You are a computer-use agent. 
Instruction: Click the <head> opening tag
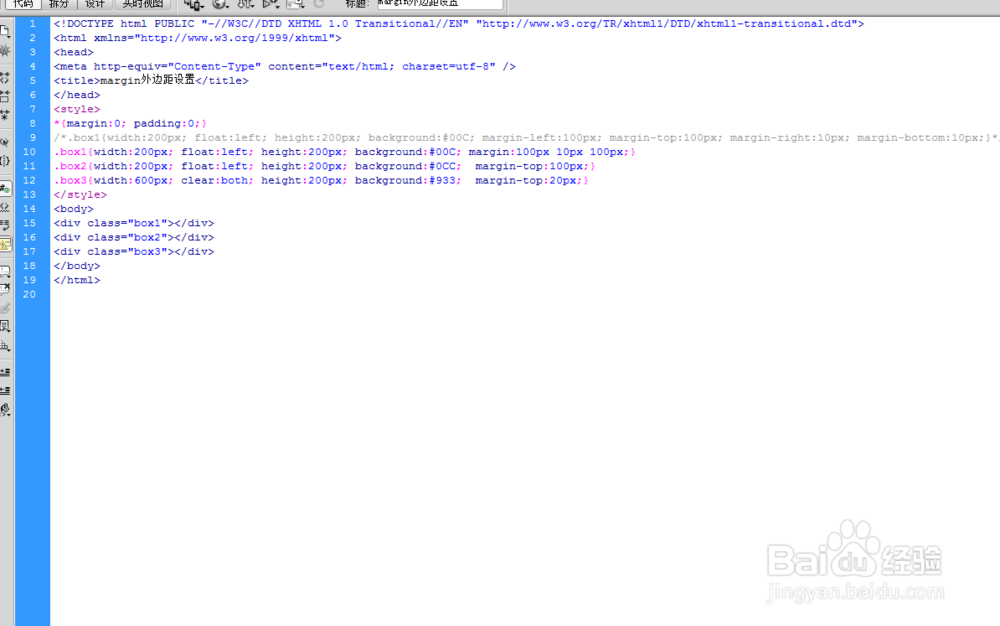coord(73,52)
